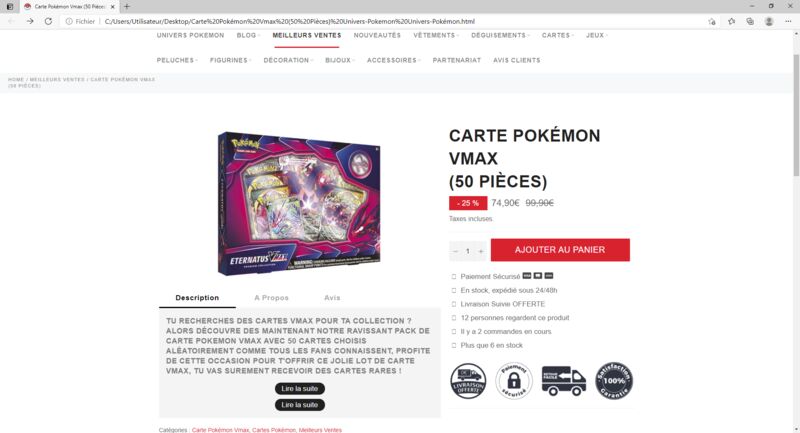This screenshot has width=800, height=433.
Task: Open browser settings ellipsis menu
Action: point(788,21)
